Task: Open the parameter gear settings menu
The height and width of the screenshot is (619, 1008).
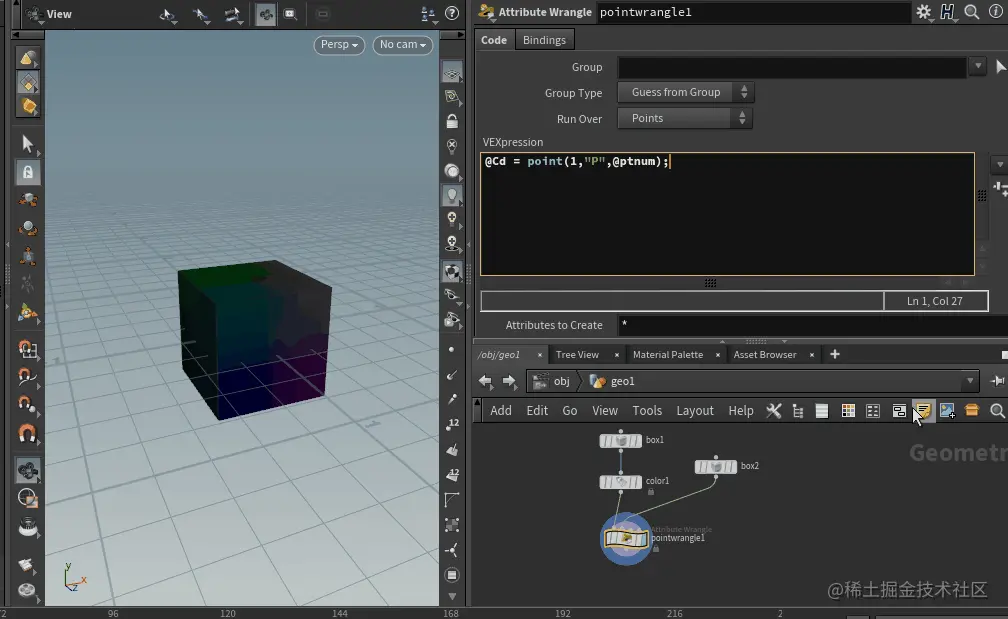Action: (924, 12)
